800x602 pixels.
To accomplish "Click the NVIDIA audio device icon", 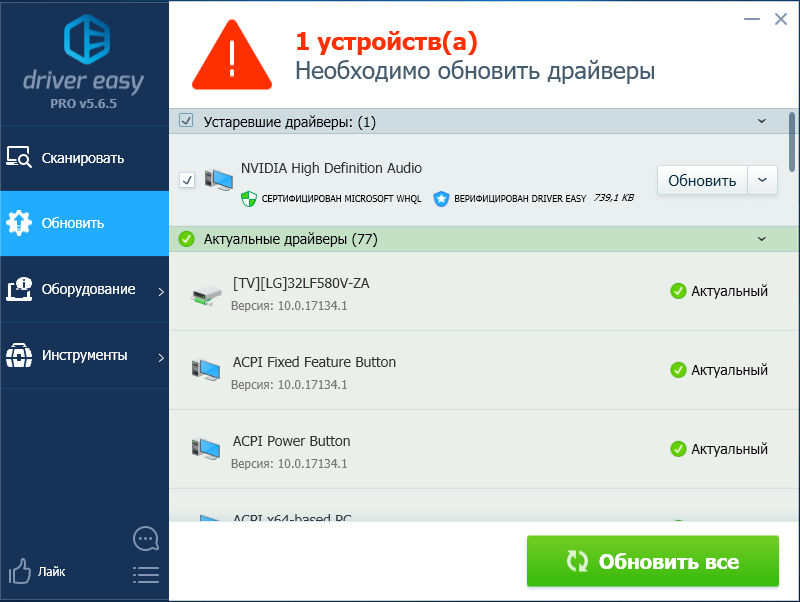I will (218, 180).
